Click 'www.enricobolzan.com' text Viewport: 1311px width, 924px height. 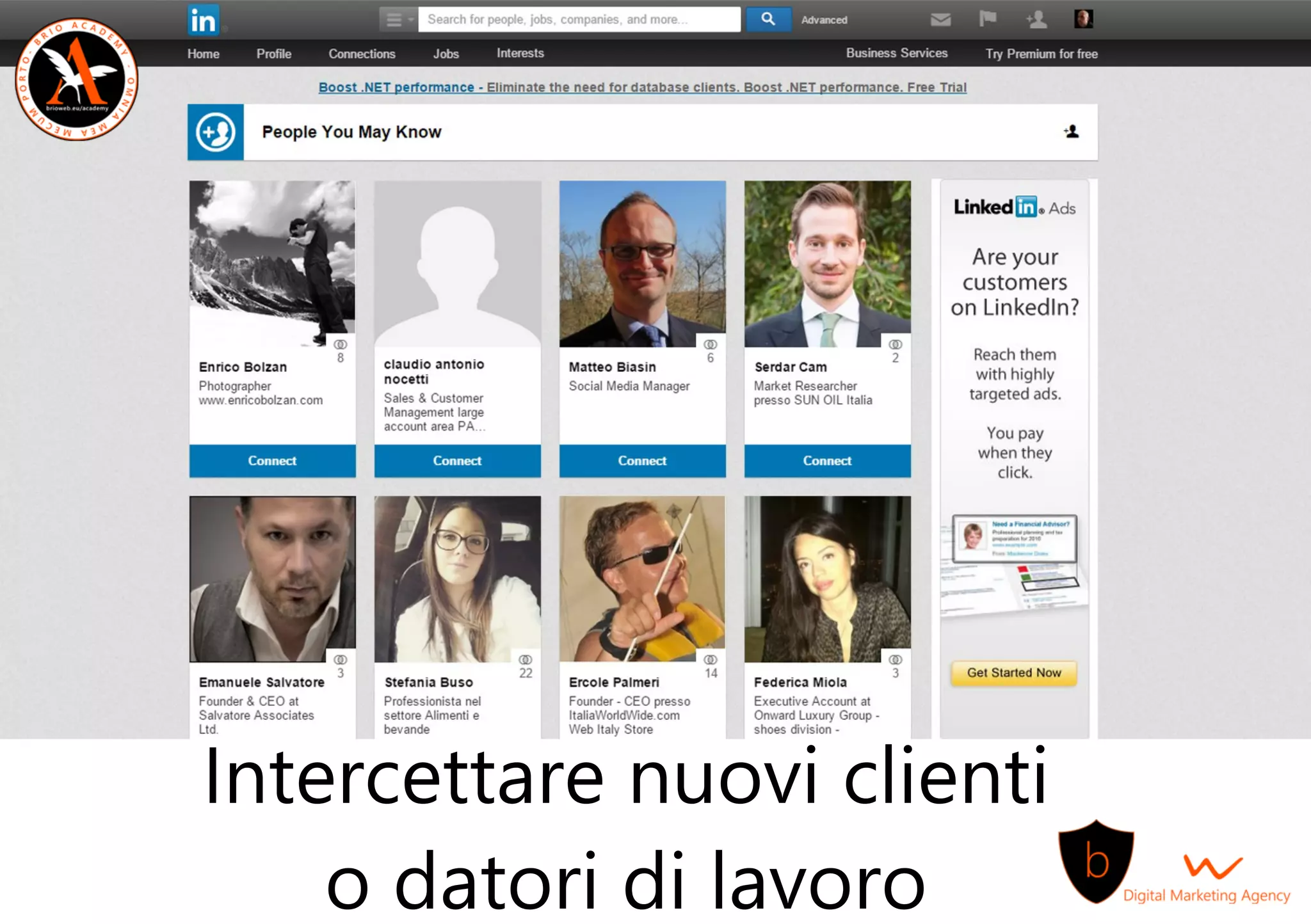click(x=261, y=401)
